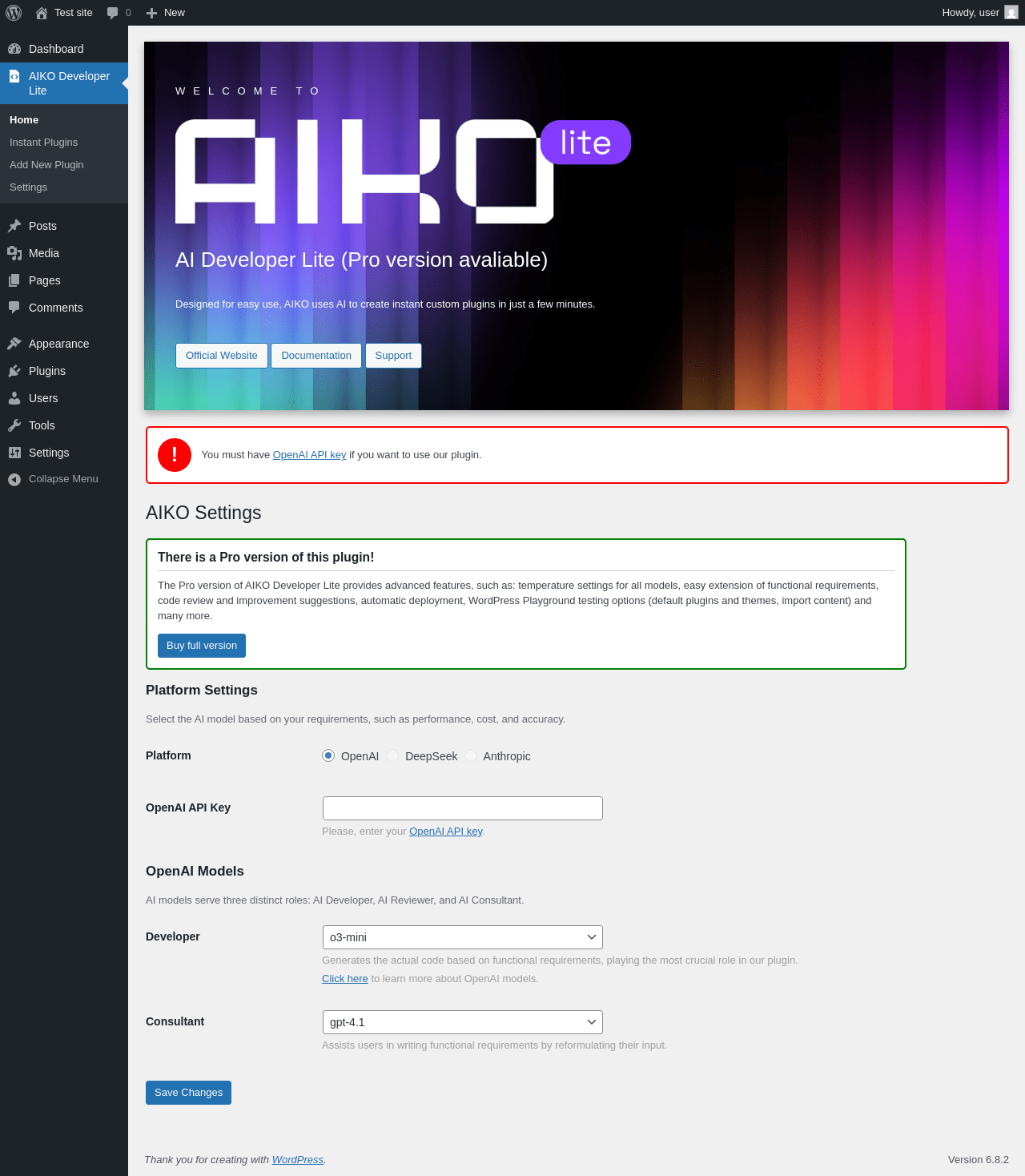Open Add New Plugin submenu item
1025x1176 pixels.
[64, 165]
